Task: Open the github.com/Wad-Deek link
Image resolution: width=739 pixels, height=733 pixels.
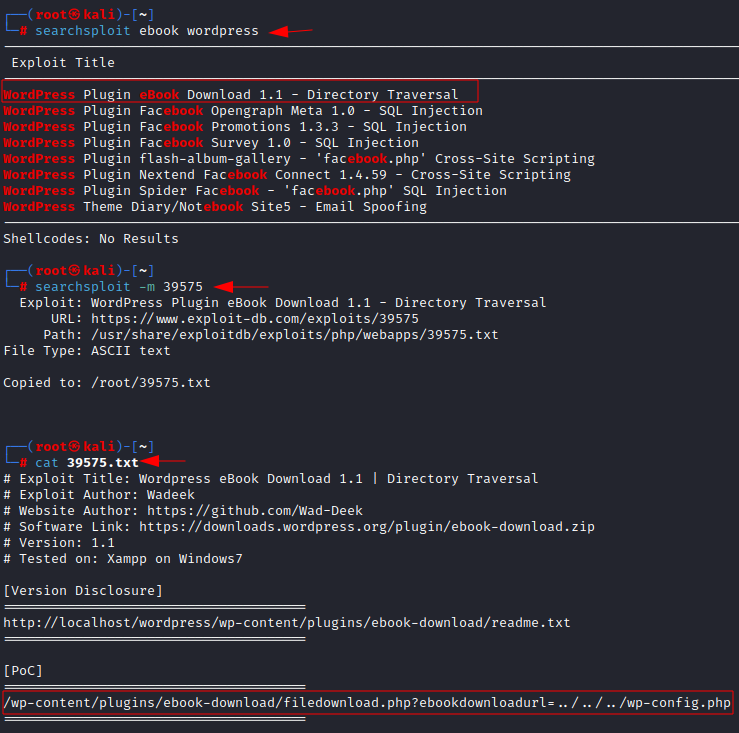Action: tap(255, 511)
